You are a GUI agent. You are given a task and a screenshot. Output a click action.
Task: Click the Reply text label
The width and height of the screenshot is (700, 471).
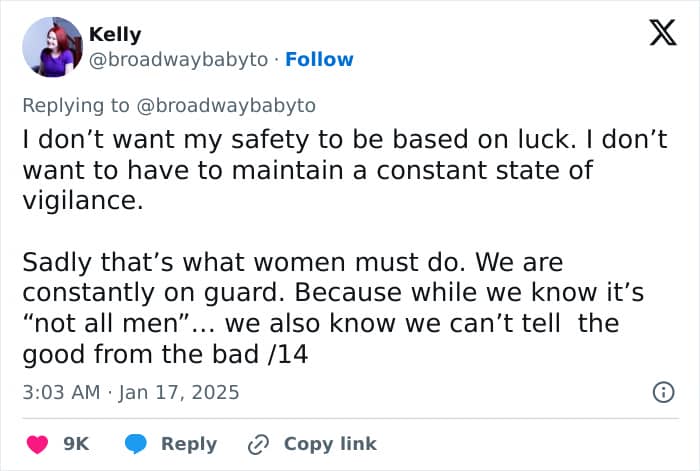point(189,444)
